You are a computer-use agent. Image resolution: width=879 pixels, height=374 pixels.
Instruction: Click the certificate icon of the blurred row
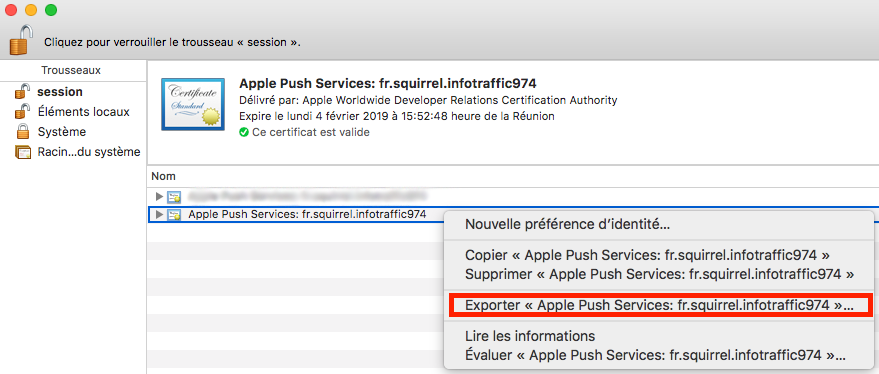pos(174,196)
